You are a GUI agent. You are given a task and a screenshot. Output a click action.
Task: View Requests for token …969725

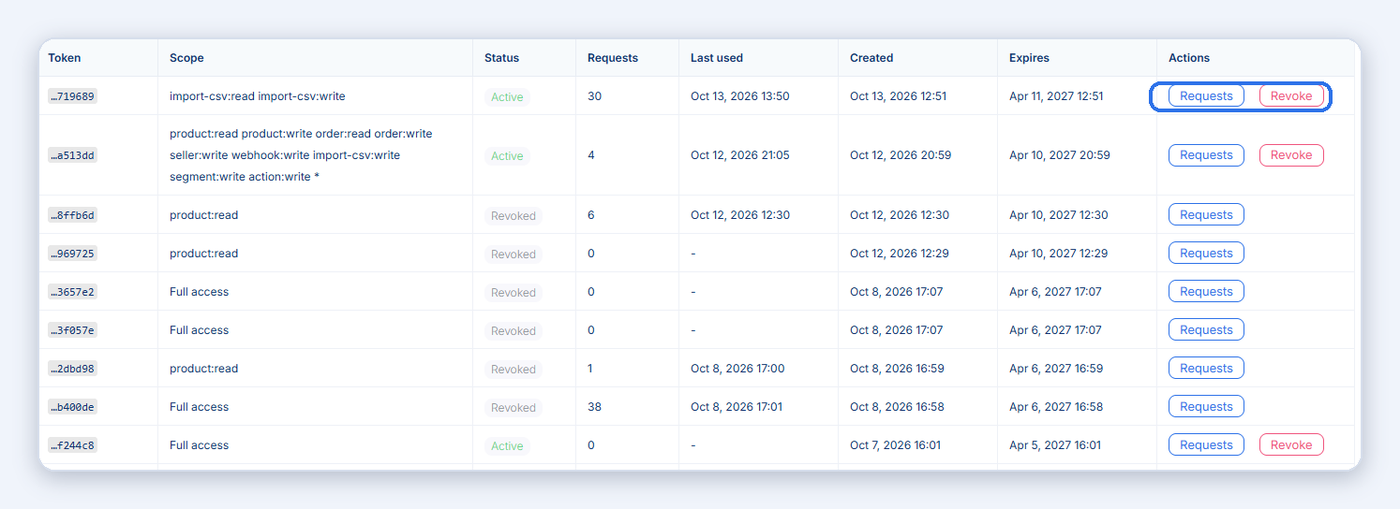pos(1206,253)
